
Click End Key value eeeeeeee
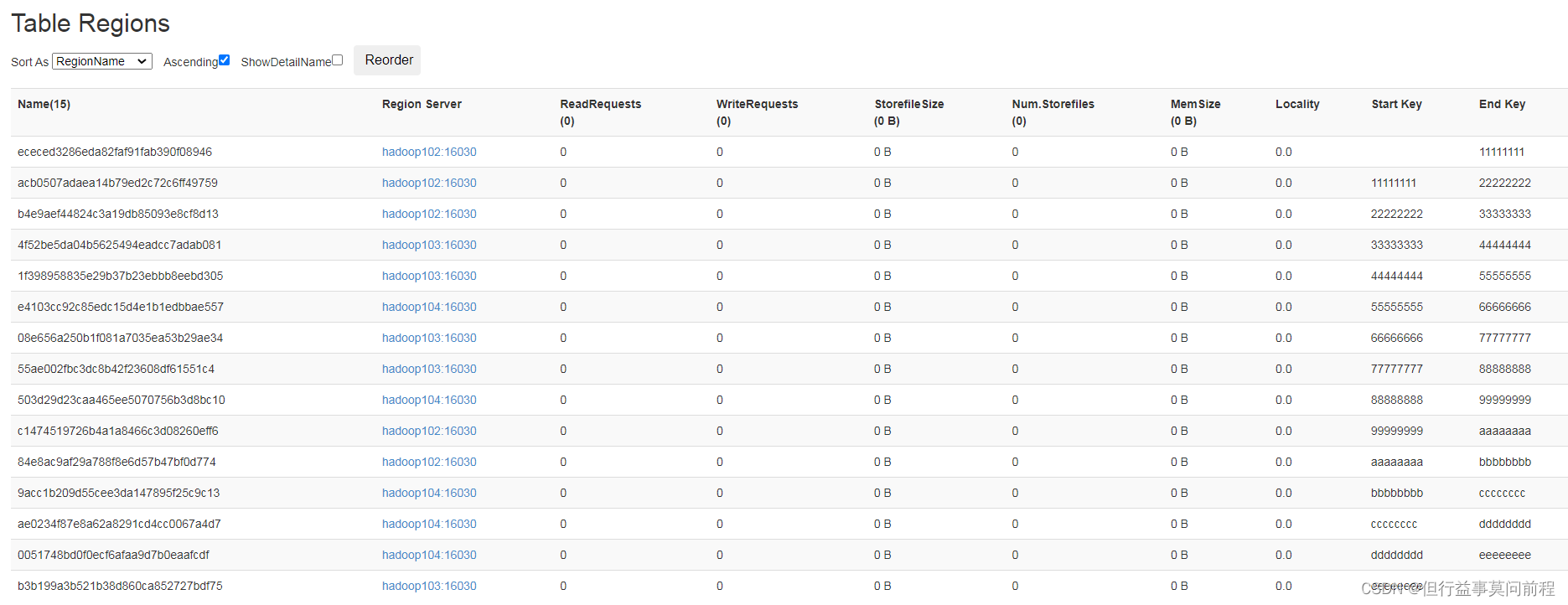(x=1505, y=555)
